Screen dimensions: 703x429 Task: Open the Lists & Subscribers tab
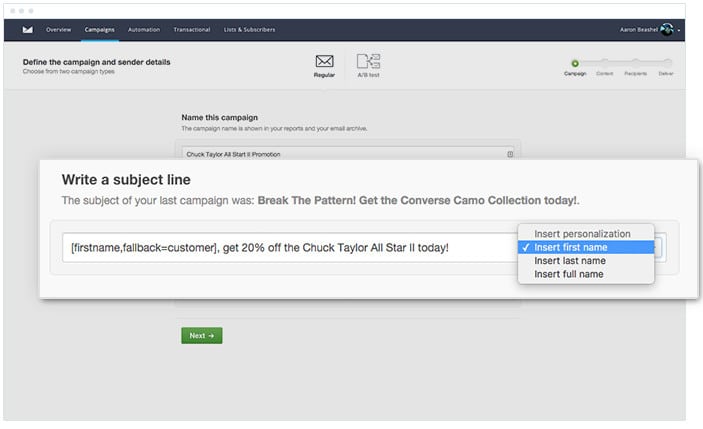click(x=250, y=30)
